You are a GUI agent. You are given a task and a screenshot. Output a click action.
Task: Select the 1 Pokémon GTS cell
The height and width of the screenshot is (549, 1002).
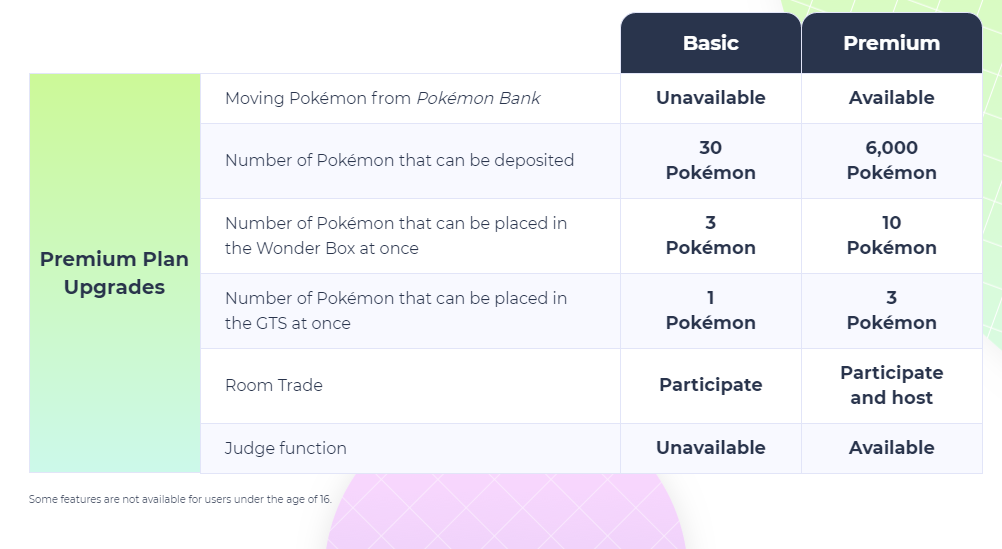[x=711, y=311]
